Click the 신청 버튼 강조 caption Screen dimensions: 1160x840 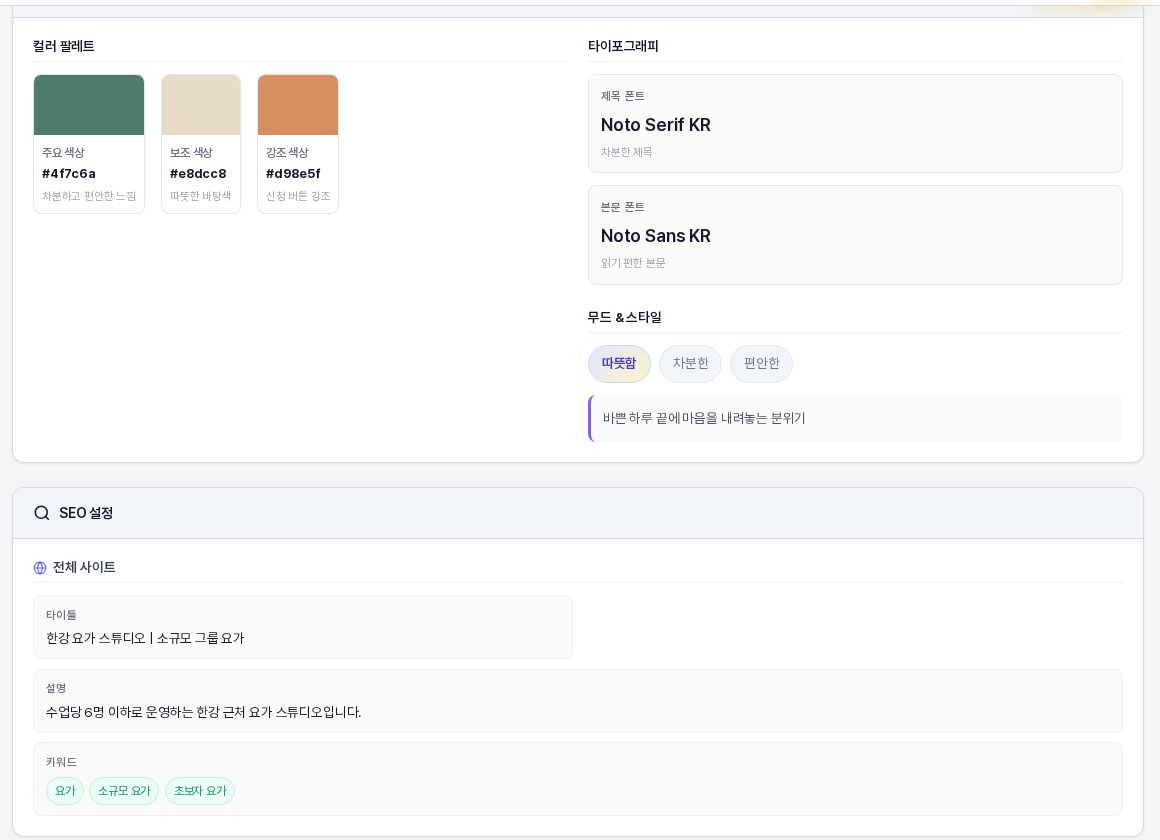click(298, 196)
